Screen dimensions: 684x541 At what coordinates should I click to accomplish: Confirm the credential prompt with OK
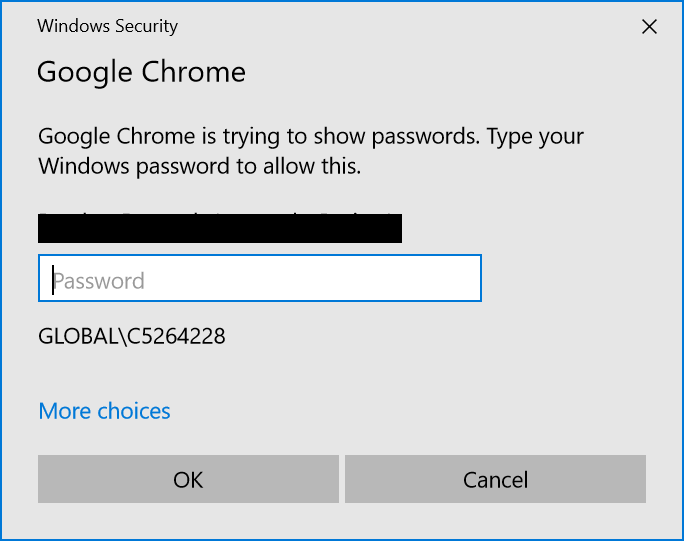[x=188, y=480]
